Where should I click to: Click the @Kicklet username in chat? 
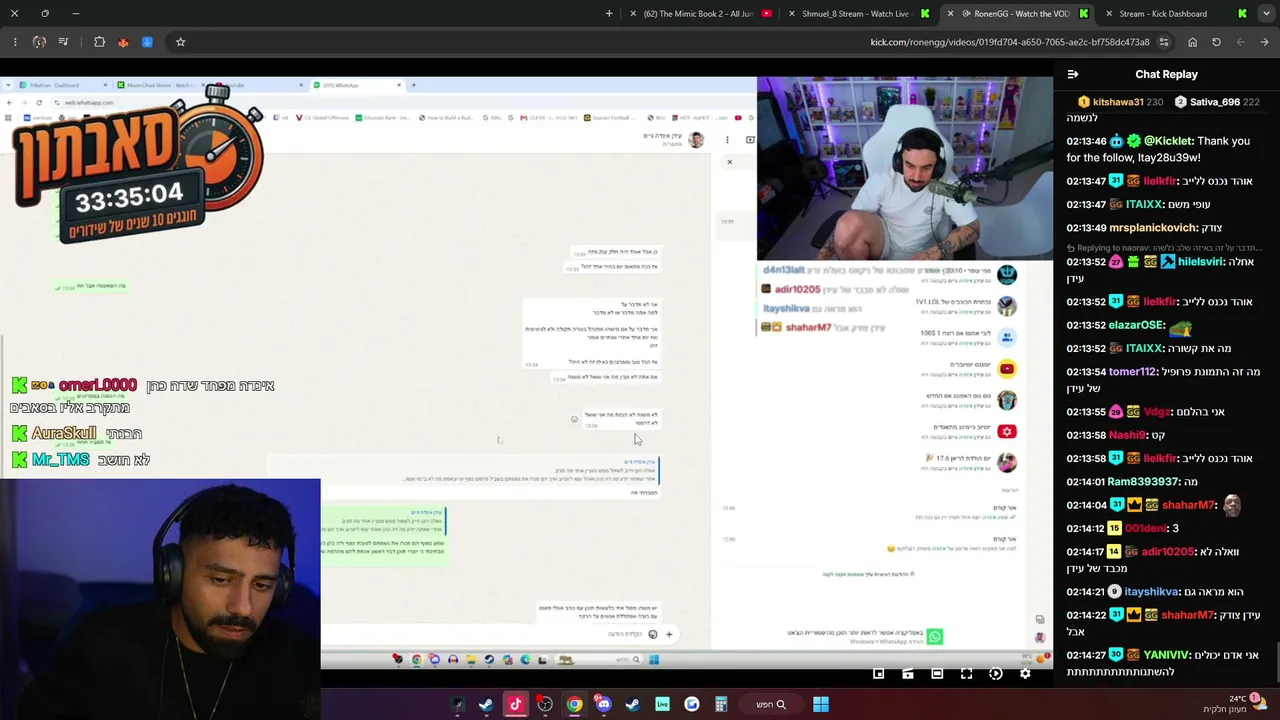click(1168, 141)
